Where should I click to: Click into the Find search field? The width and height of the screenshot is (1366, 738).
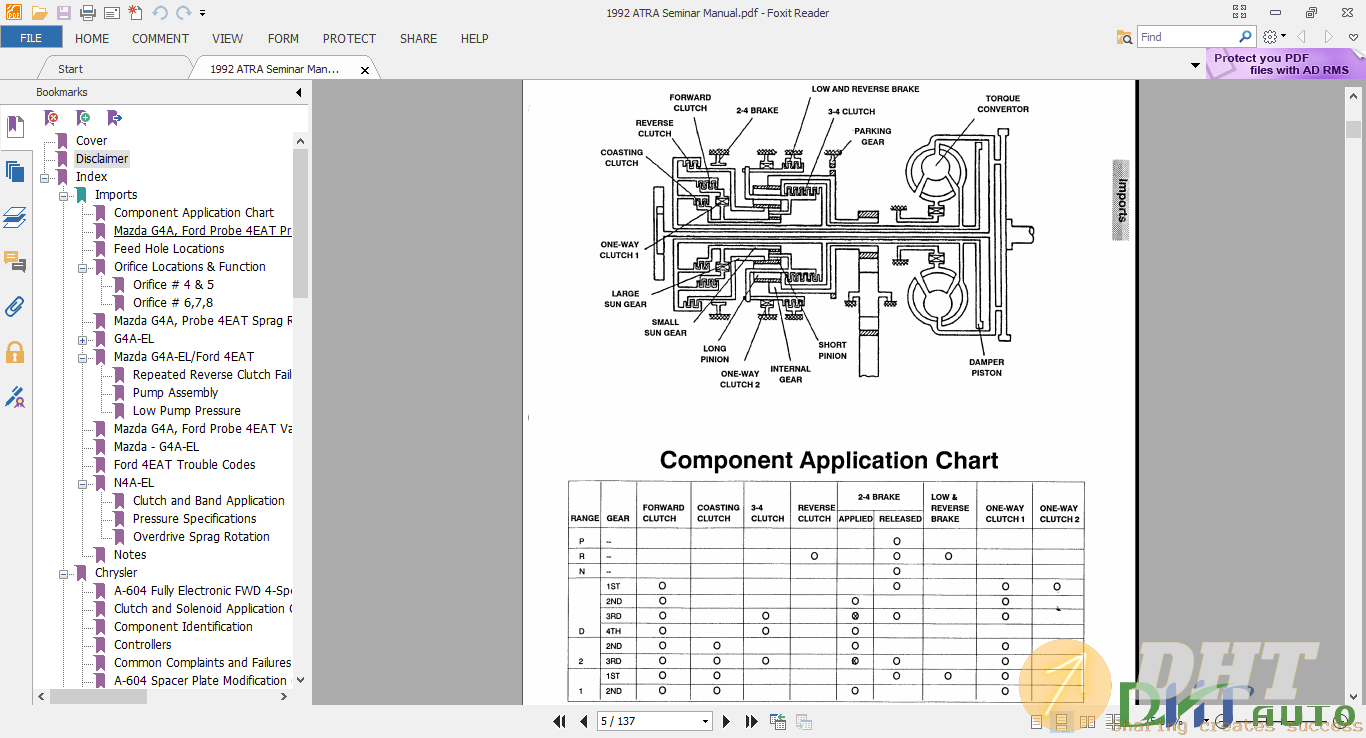(x=1188, y=37)
